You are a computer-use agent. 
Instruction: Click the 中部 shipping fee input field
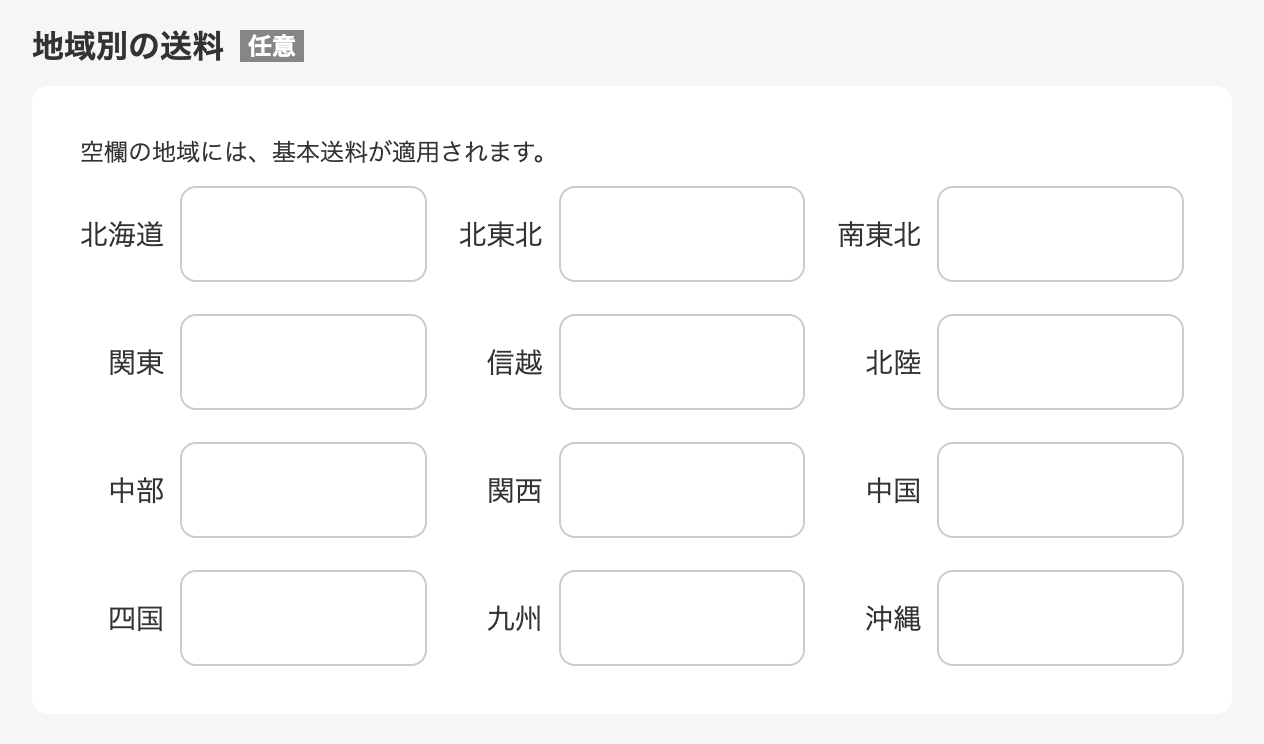[x=303, y=490]
